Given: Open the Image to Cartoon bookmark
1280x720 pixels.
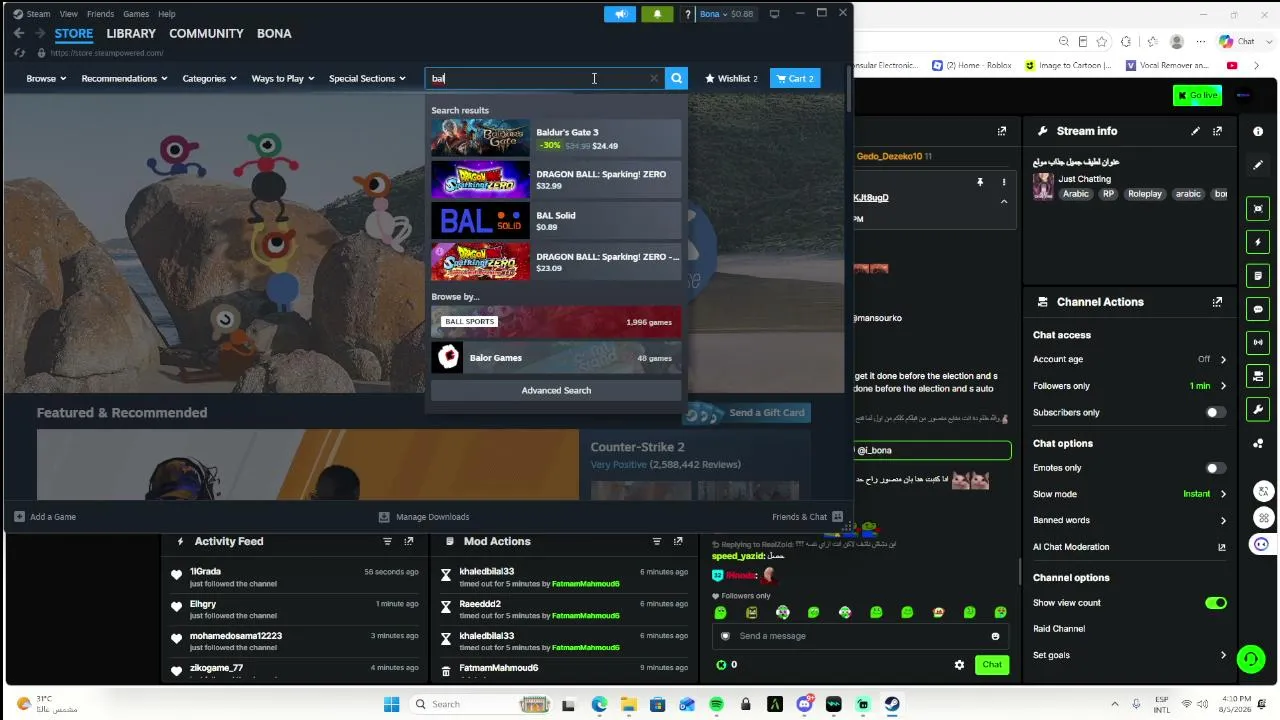Looking at the screenshot, I should click(x=1068, y=65).
